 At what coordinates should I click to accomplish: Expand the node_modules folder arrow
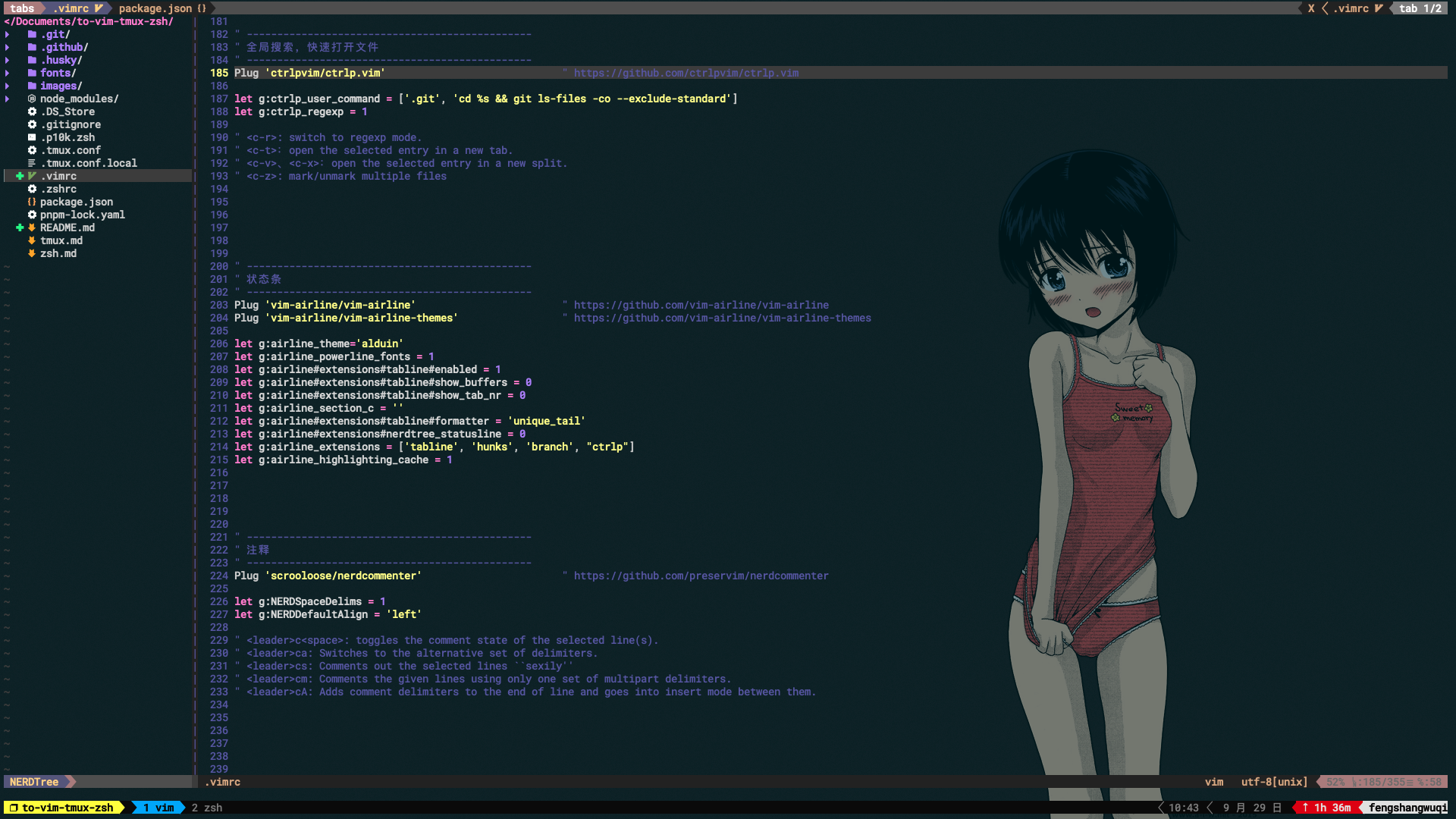click(x=8, y=99)
